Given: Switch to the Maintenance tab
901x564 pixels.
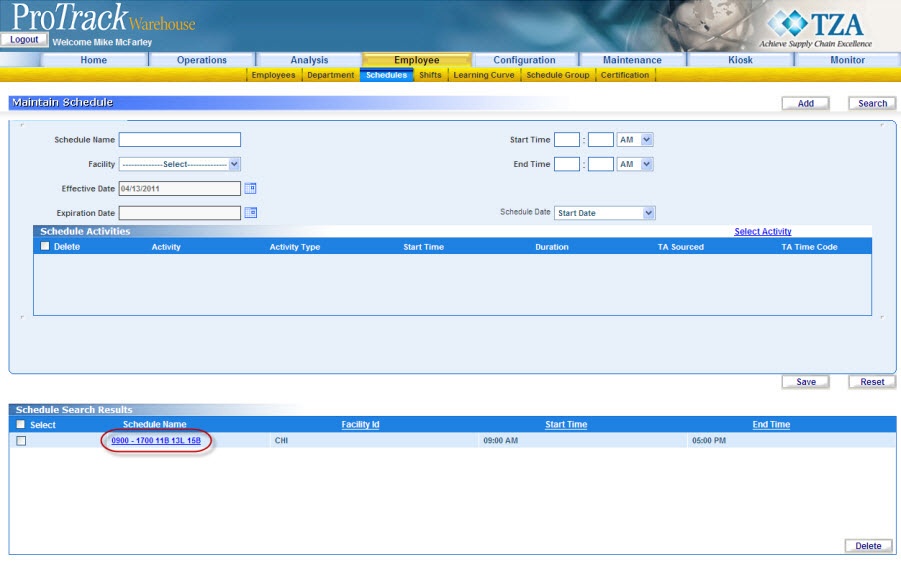Looking at the screenshot, I should [x=632, y=60].
